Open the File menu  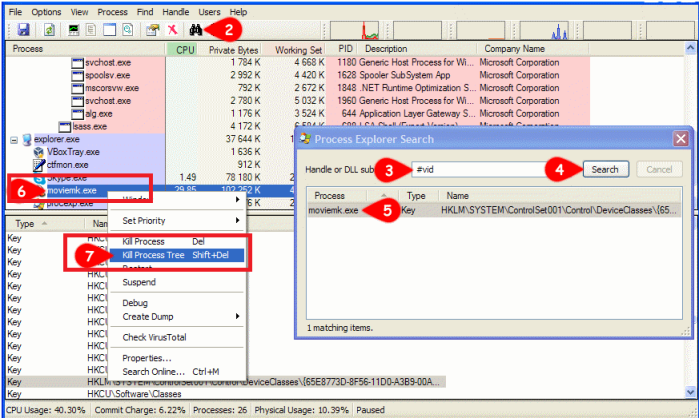pos(15,12)
